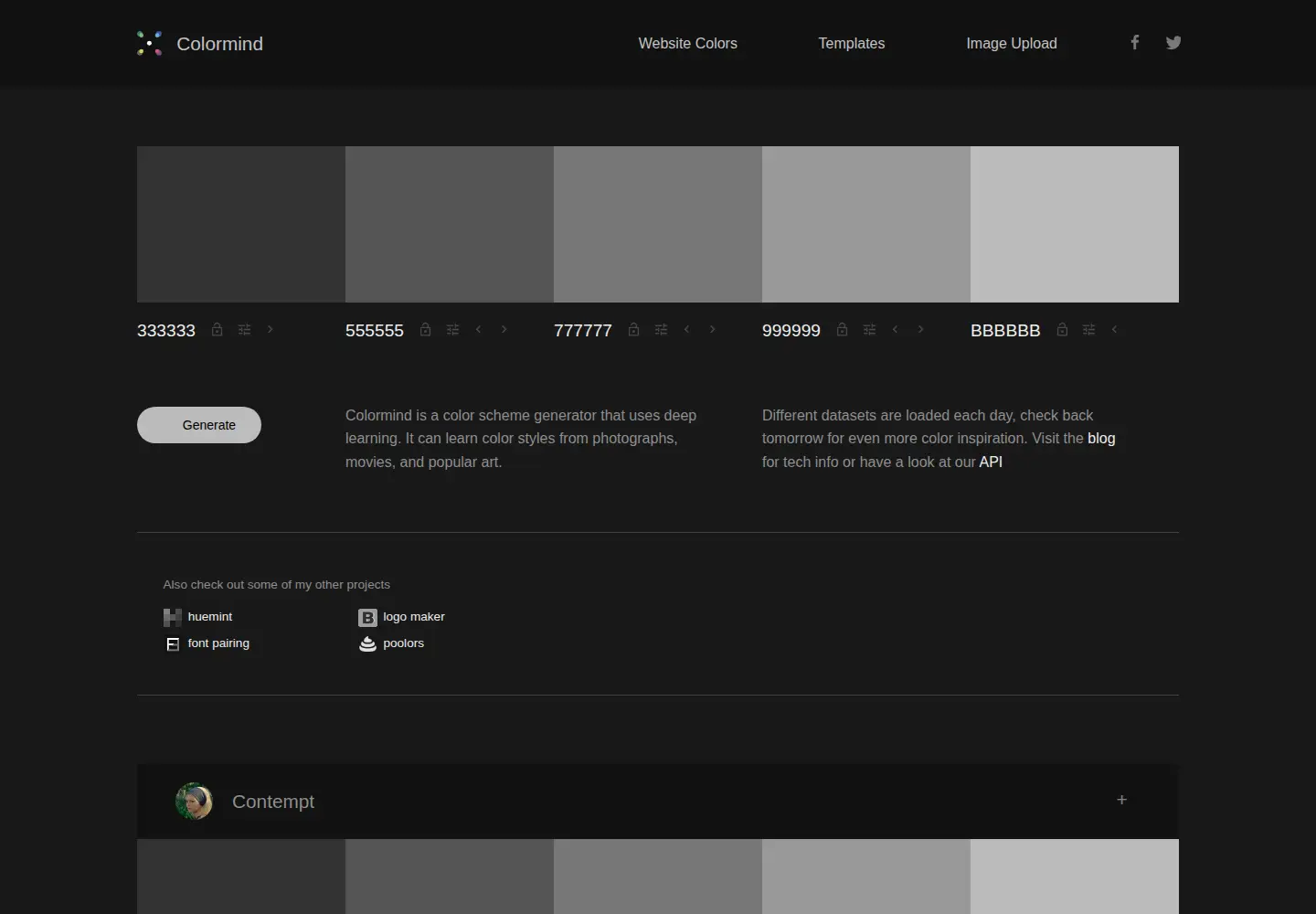The image size is (1316, 914).
Task: Open adjust sliders for 777777
Action: point(661,330)
